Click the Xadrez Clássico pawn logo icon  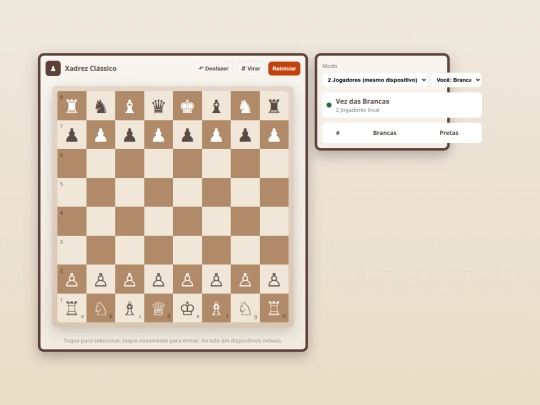[53, 69]
